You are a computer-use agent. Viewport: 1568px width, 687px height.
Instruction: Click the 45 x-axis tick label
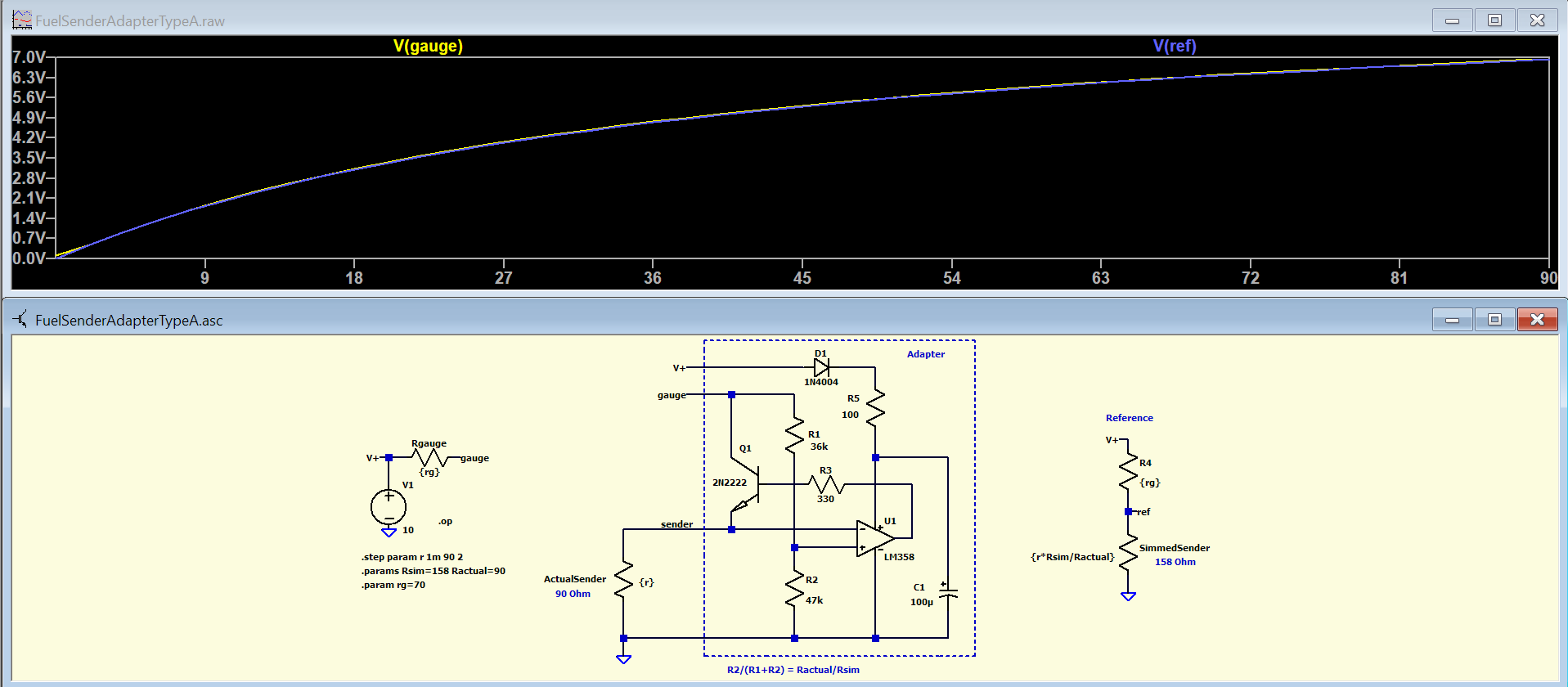pyautogui.click(x=802, y=278)
